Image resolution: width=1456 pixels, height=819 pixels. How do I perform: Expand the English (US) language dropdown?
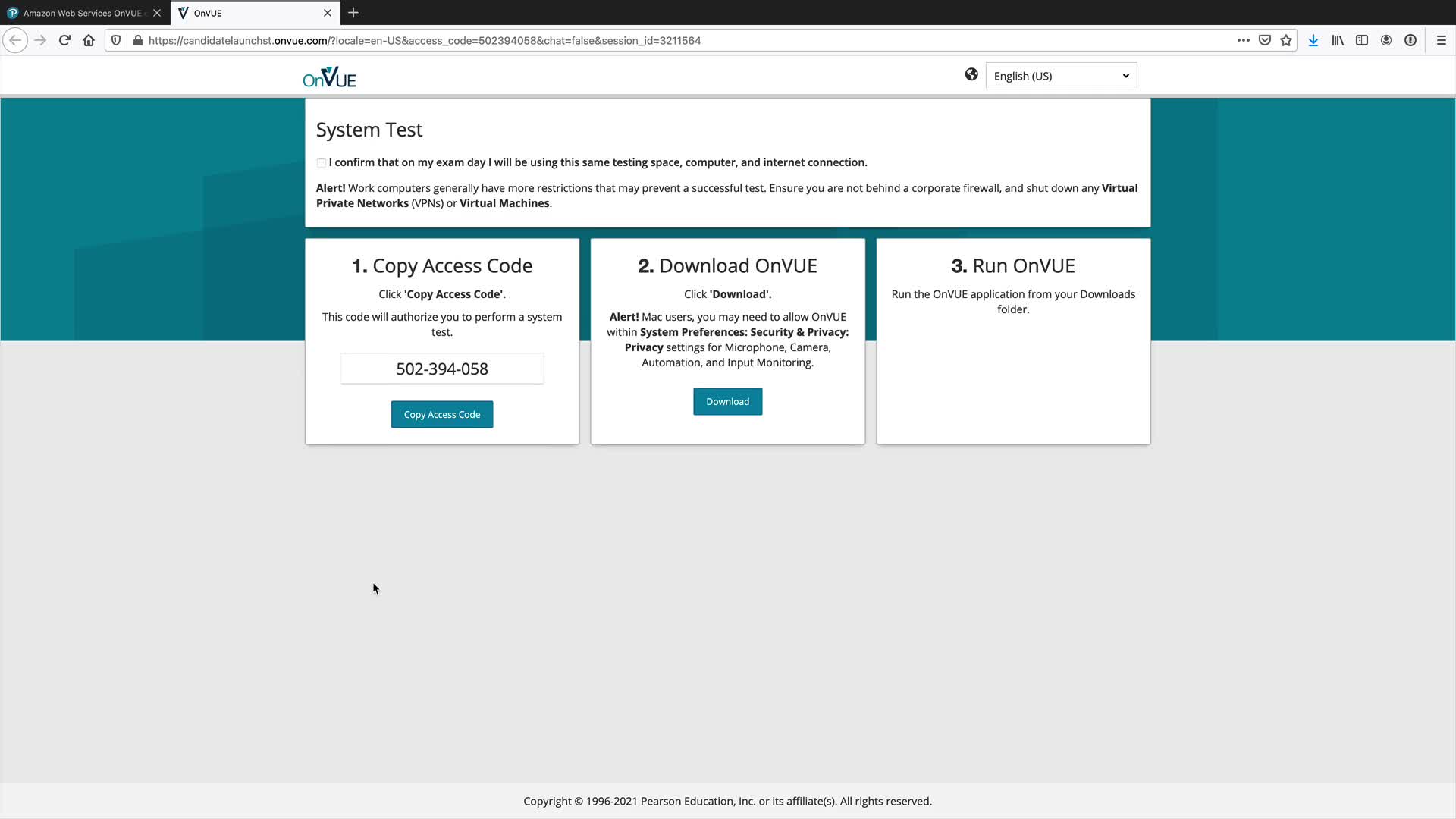(x=1061, y=76)
